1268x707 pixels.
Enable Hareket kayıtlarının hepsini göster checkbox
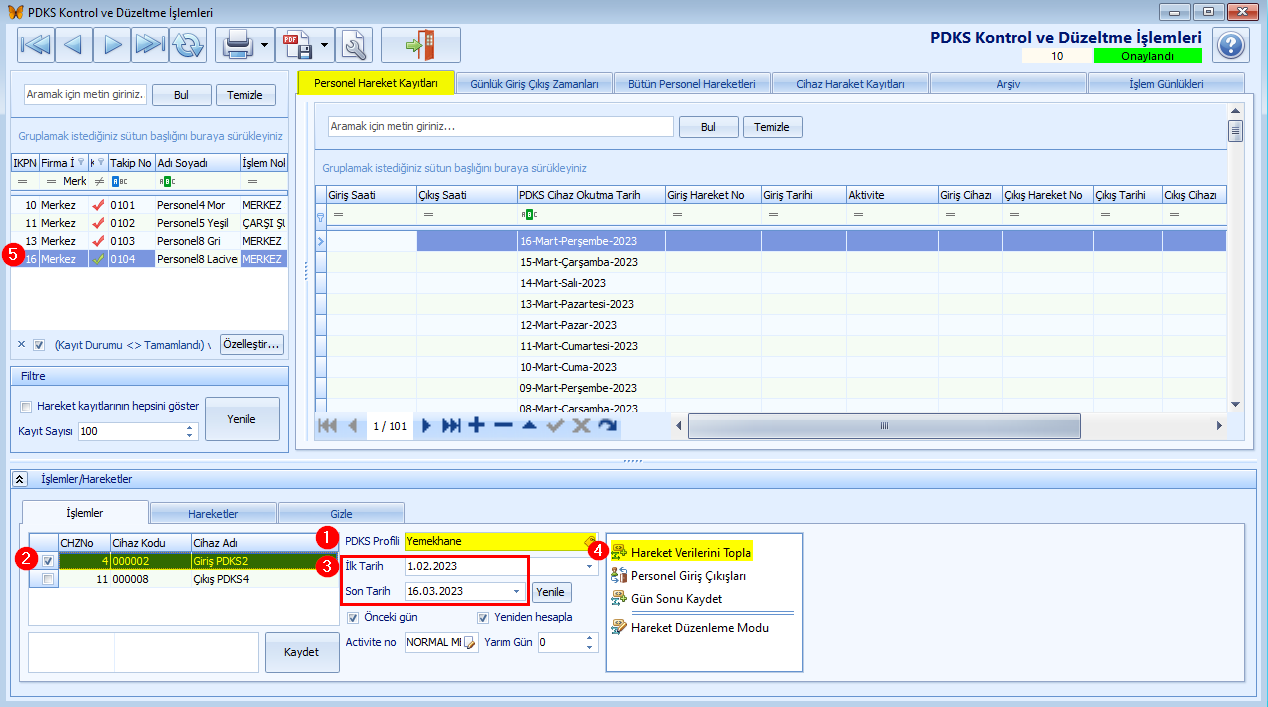(x=26, y=406)
